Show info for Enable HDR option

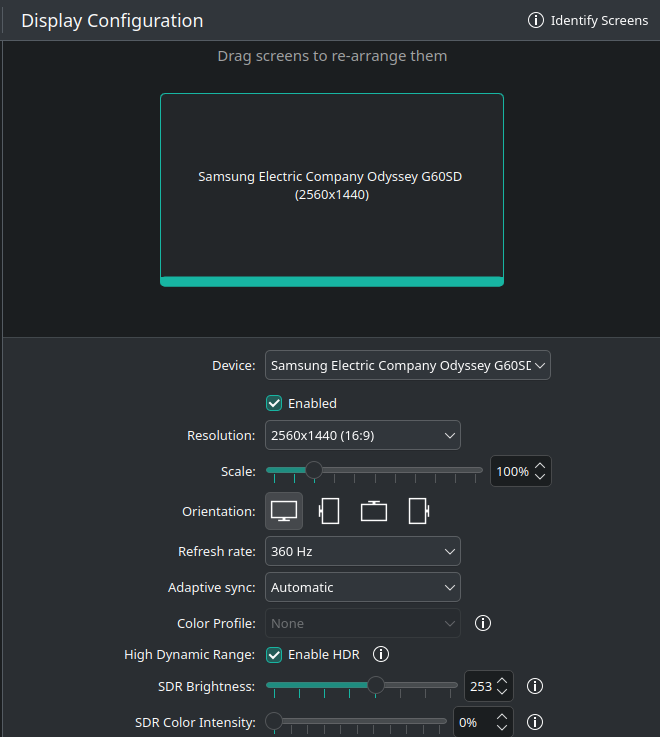tap(380, 655)
